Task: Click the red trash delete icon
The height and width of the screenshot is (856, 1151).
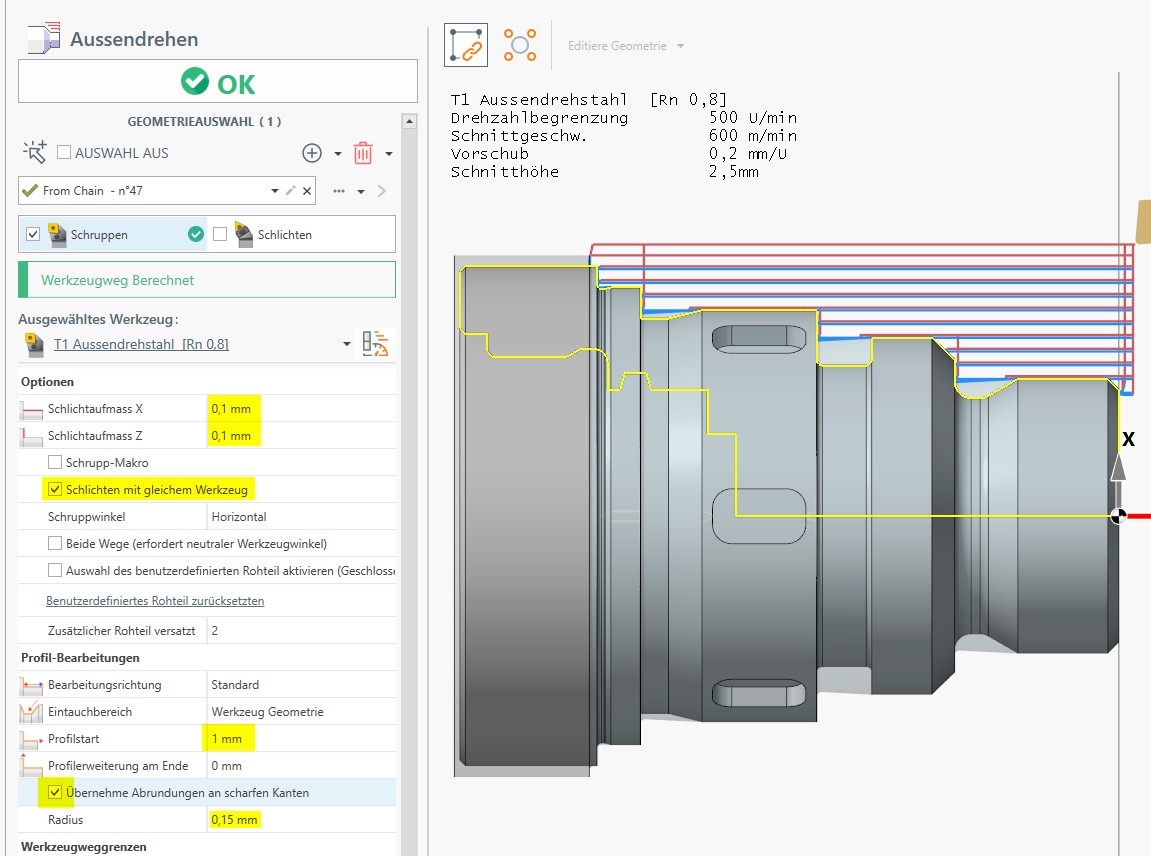Action: click(x=363, y=153)
